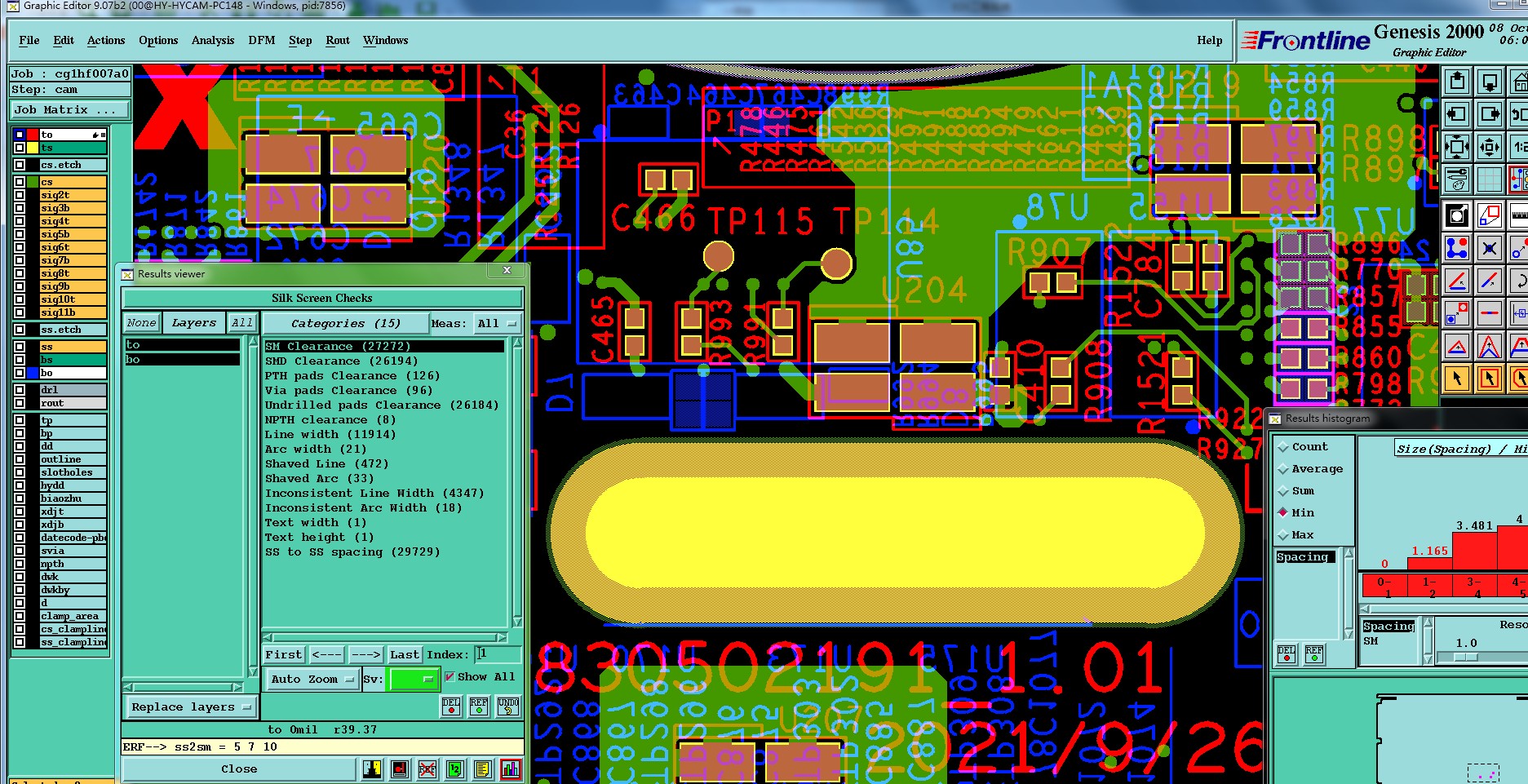Click the resolution slider in Results histogram
This screenshot has width=1528, height=784.
(x=1466, y=657)
